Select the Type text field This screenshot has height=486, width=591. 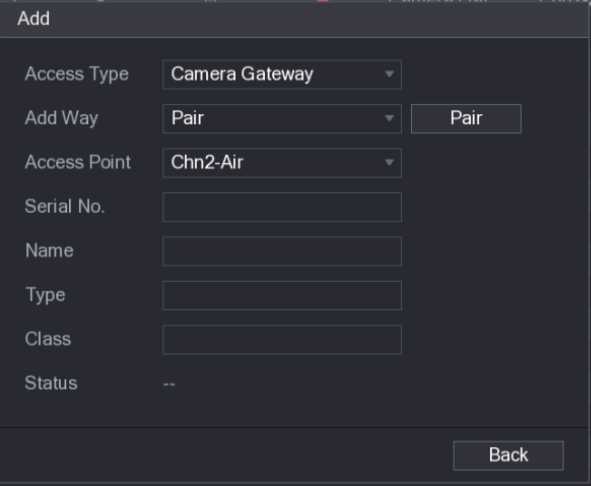click(x=282, y=295)
